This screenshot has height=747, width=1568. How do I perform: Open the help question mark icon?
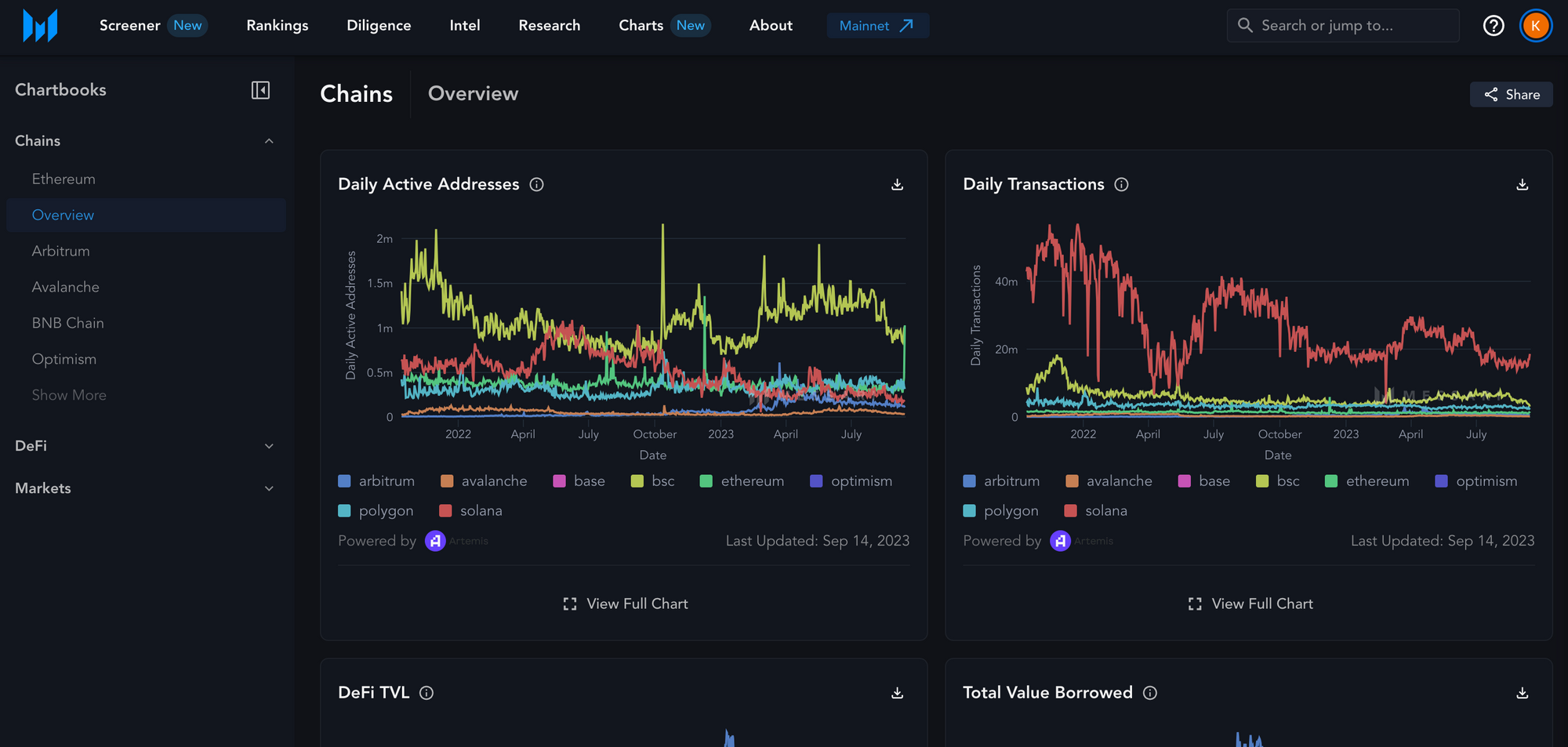pyautogui.click(x=1494, y=26)
